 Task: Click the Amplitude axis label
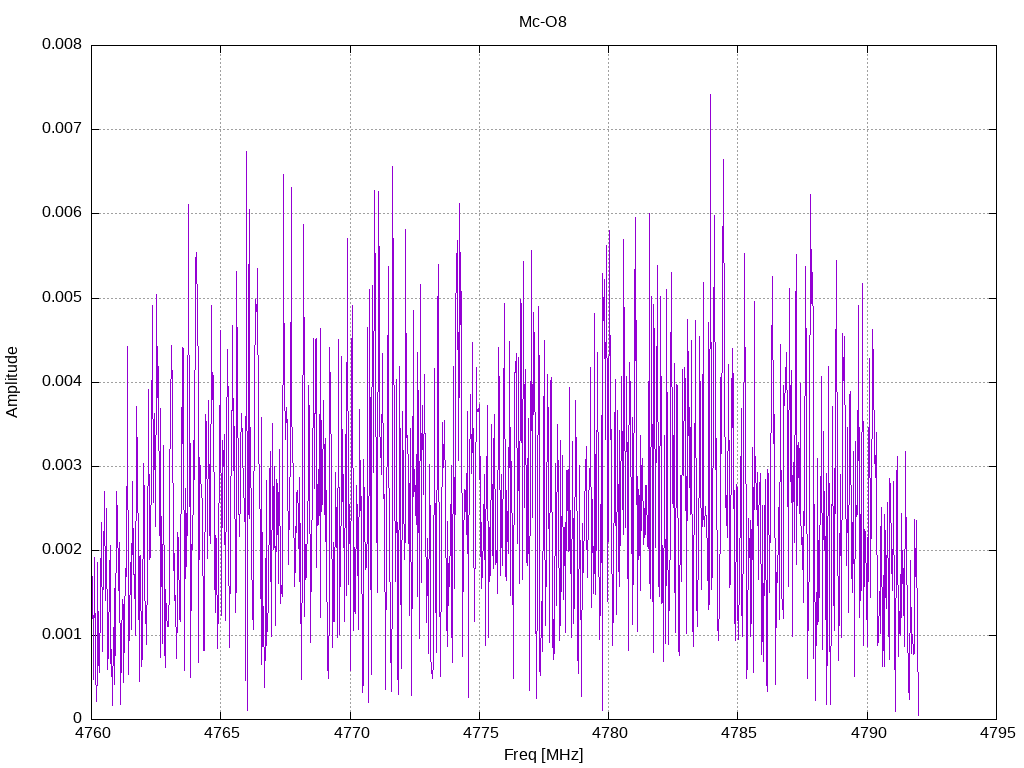12,382
